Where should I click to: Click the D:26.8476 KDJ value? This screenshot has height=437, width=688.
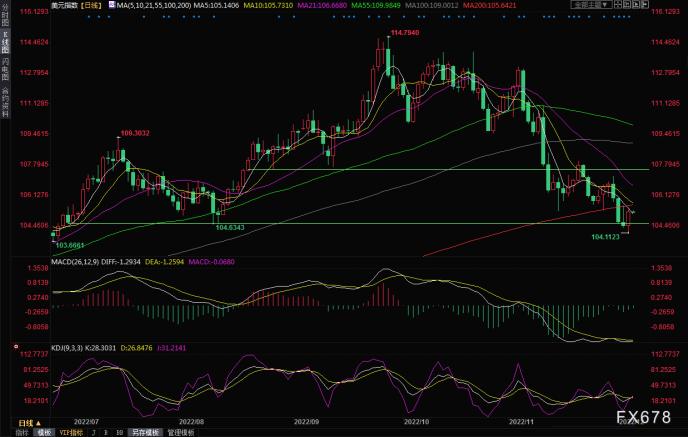coord(136,348)
